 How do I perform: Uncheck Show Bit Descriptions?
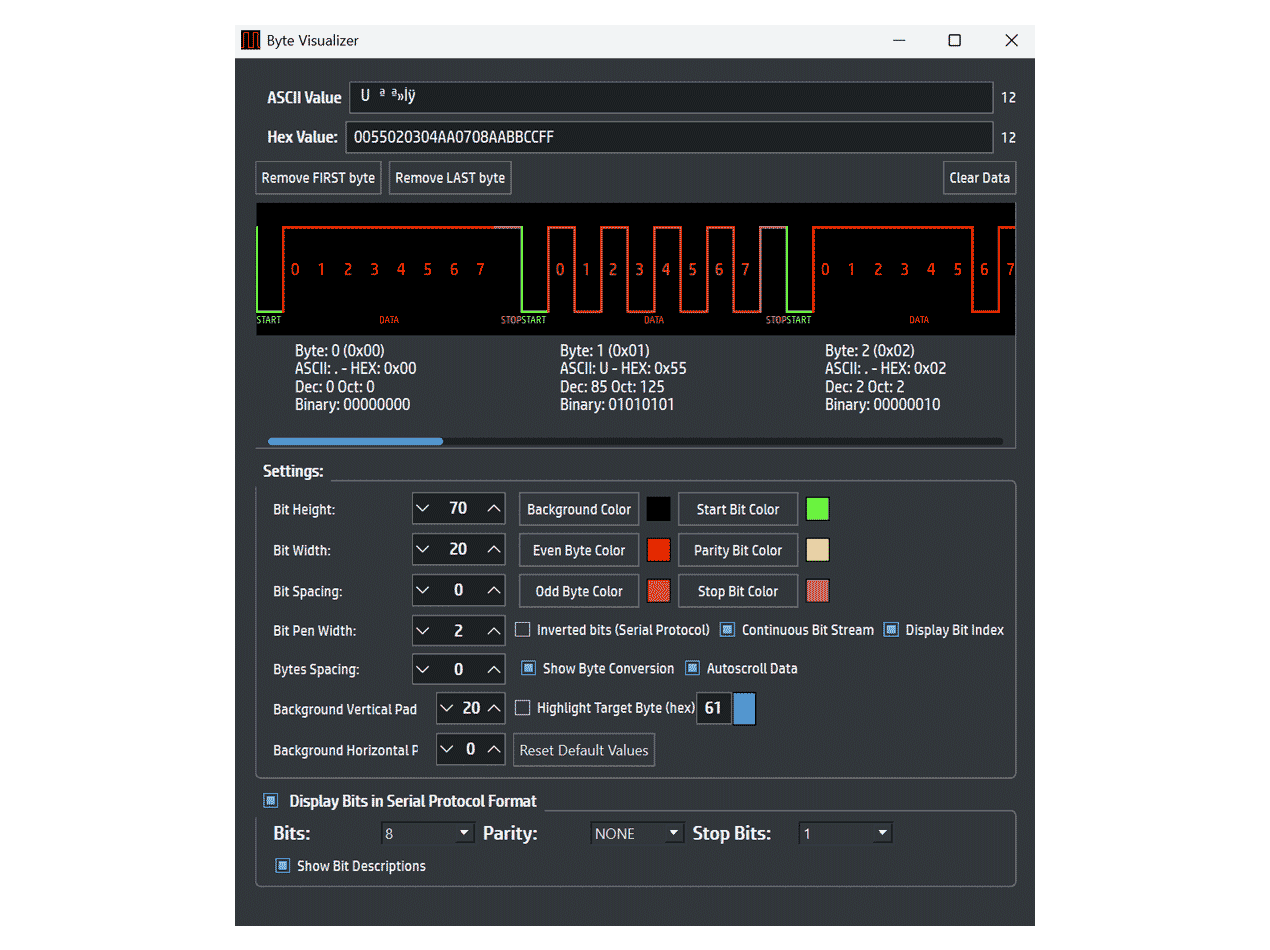282,866
